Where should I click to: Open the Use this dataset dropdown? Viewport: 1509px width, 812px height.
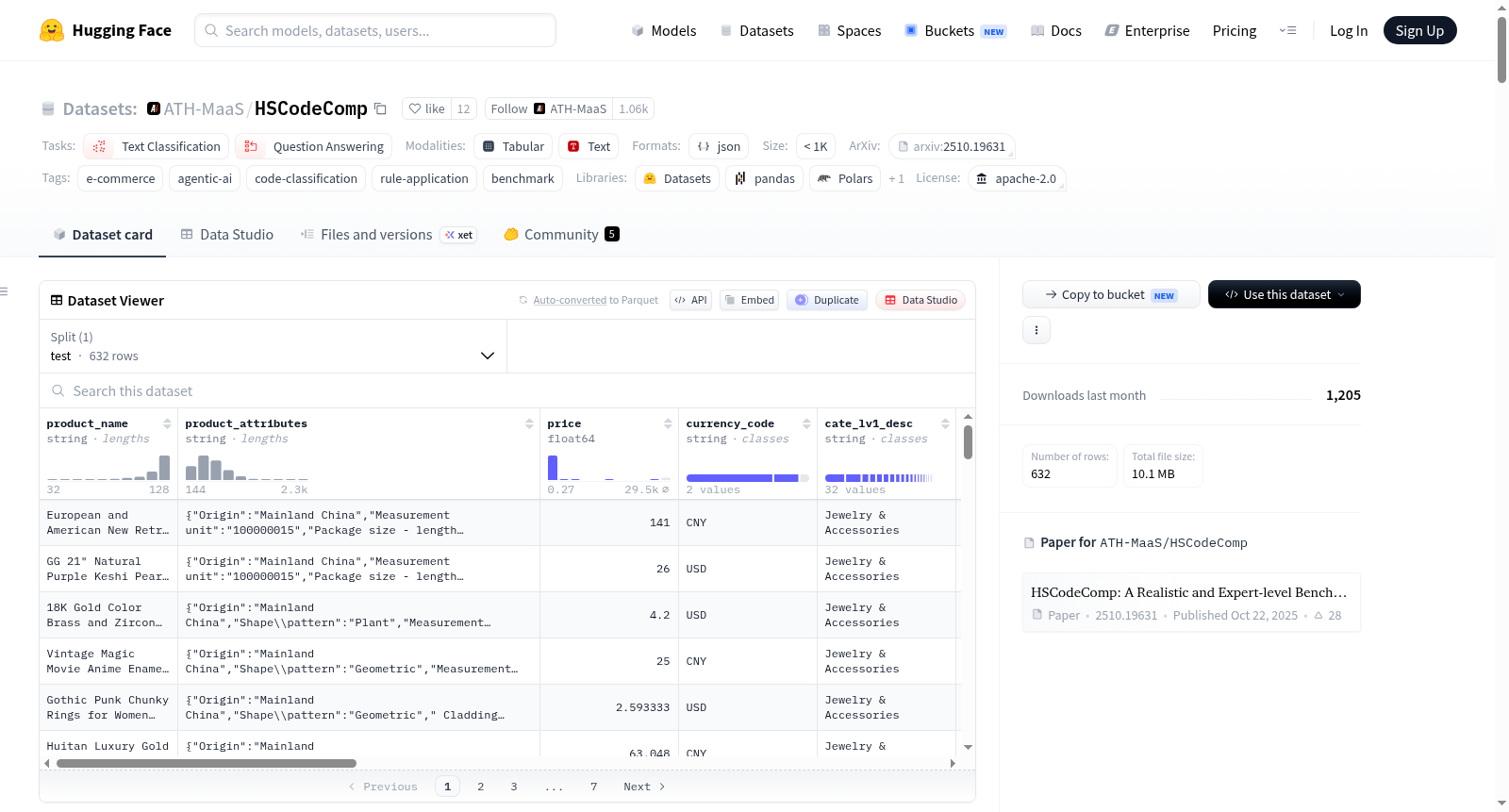coord(1285,294)
